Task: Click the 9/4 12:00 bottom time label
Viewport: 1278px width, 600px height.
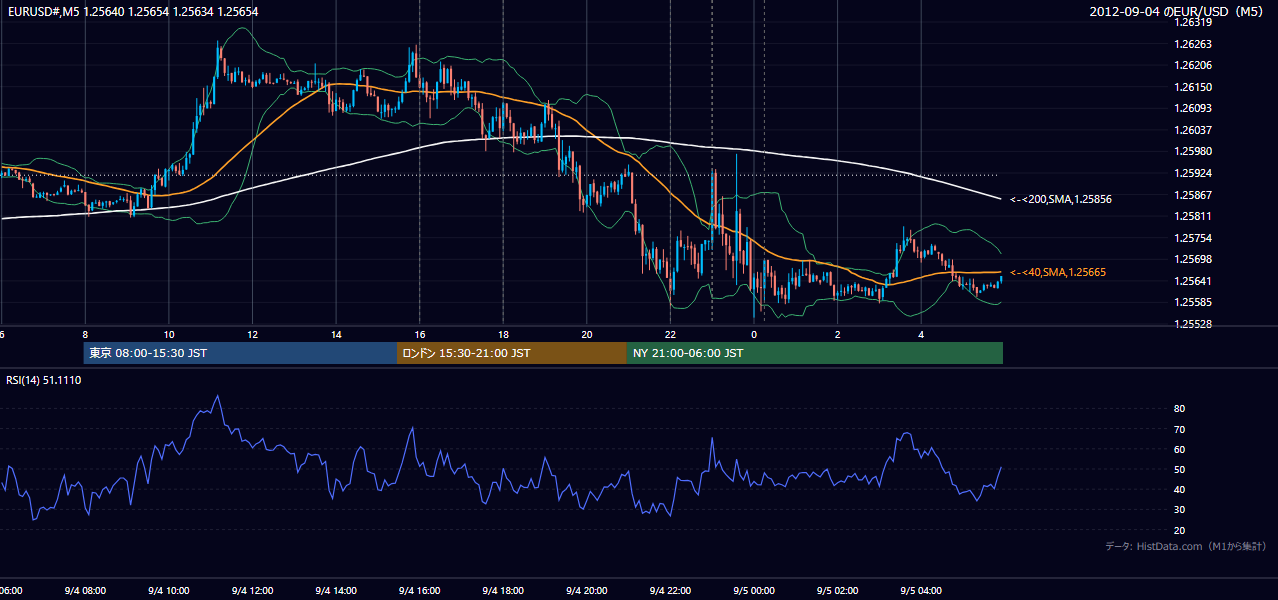Action: pos(252,590)
